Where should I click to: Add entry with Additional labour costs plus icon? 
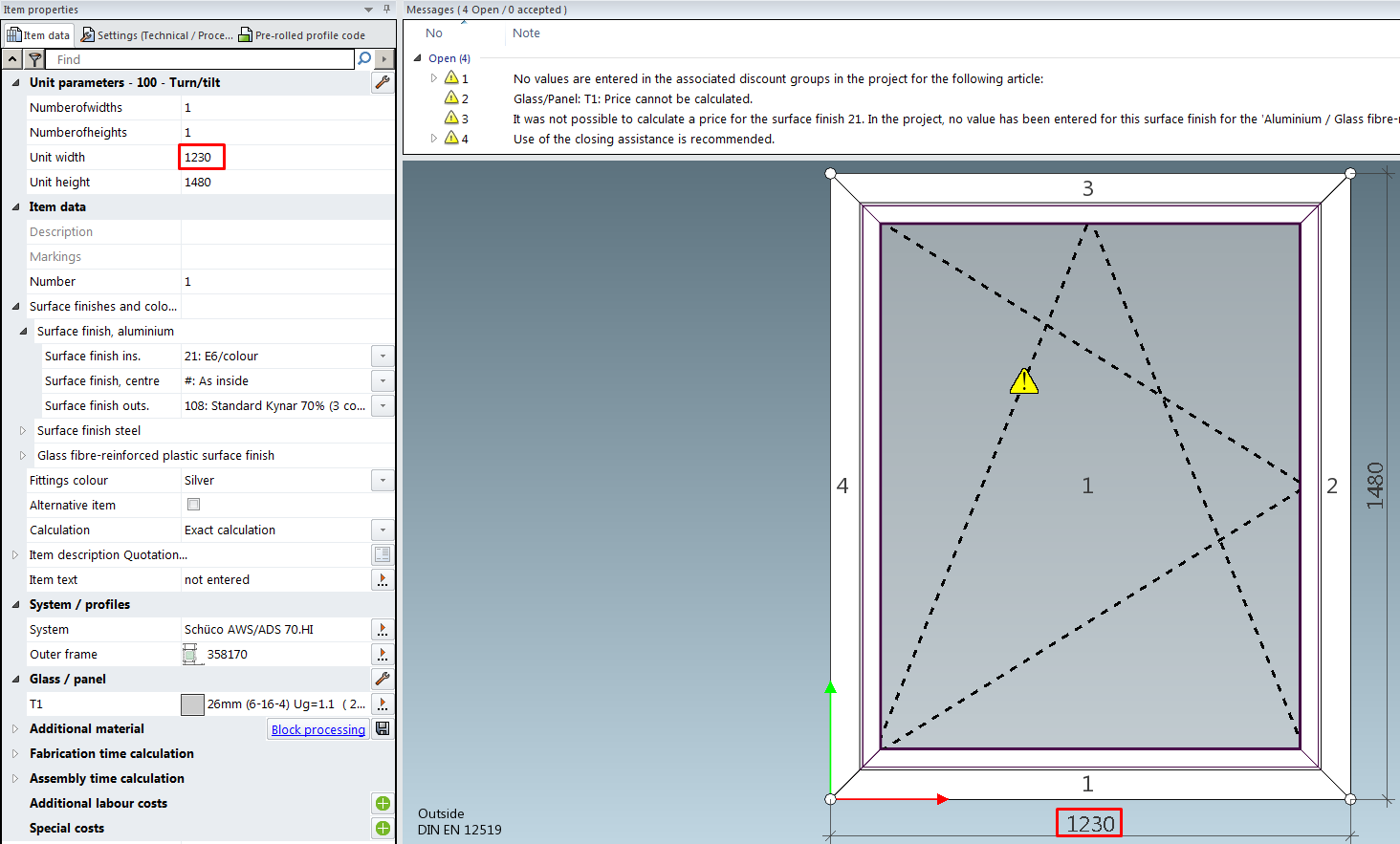pyautogui.click(x=383, y=804)
